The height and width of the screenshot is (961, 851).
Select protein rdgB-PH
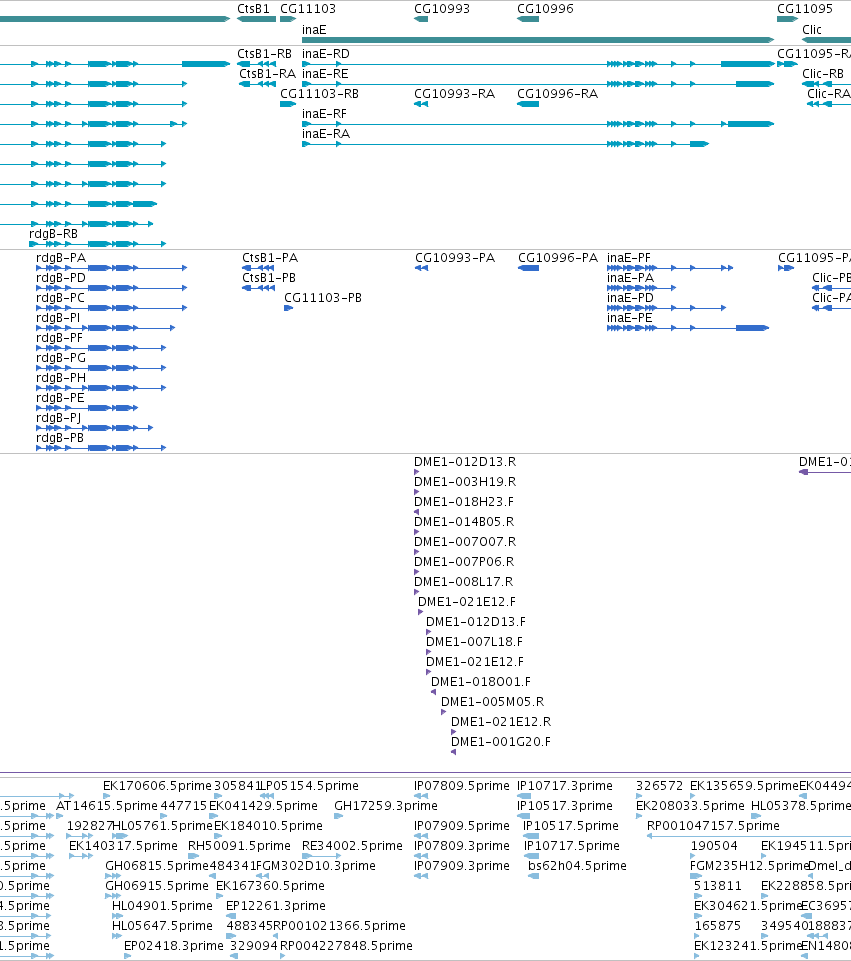coord(101,388)
